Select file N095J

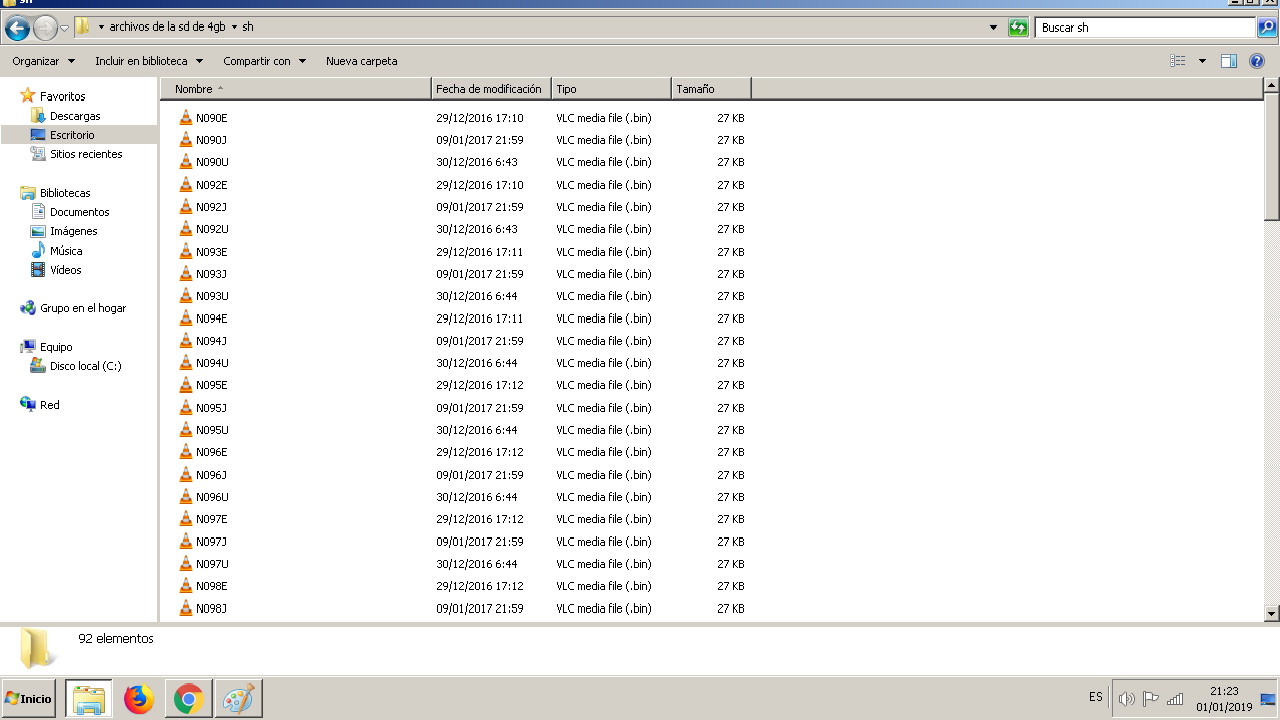coord(211,408)
